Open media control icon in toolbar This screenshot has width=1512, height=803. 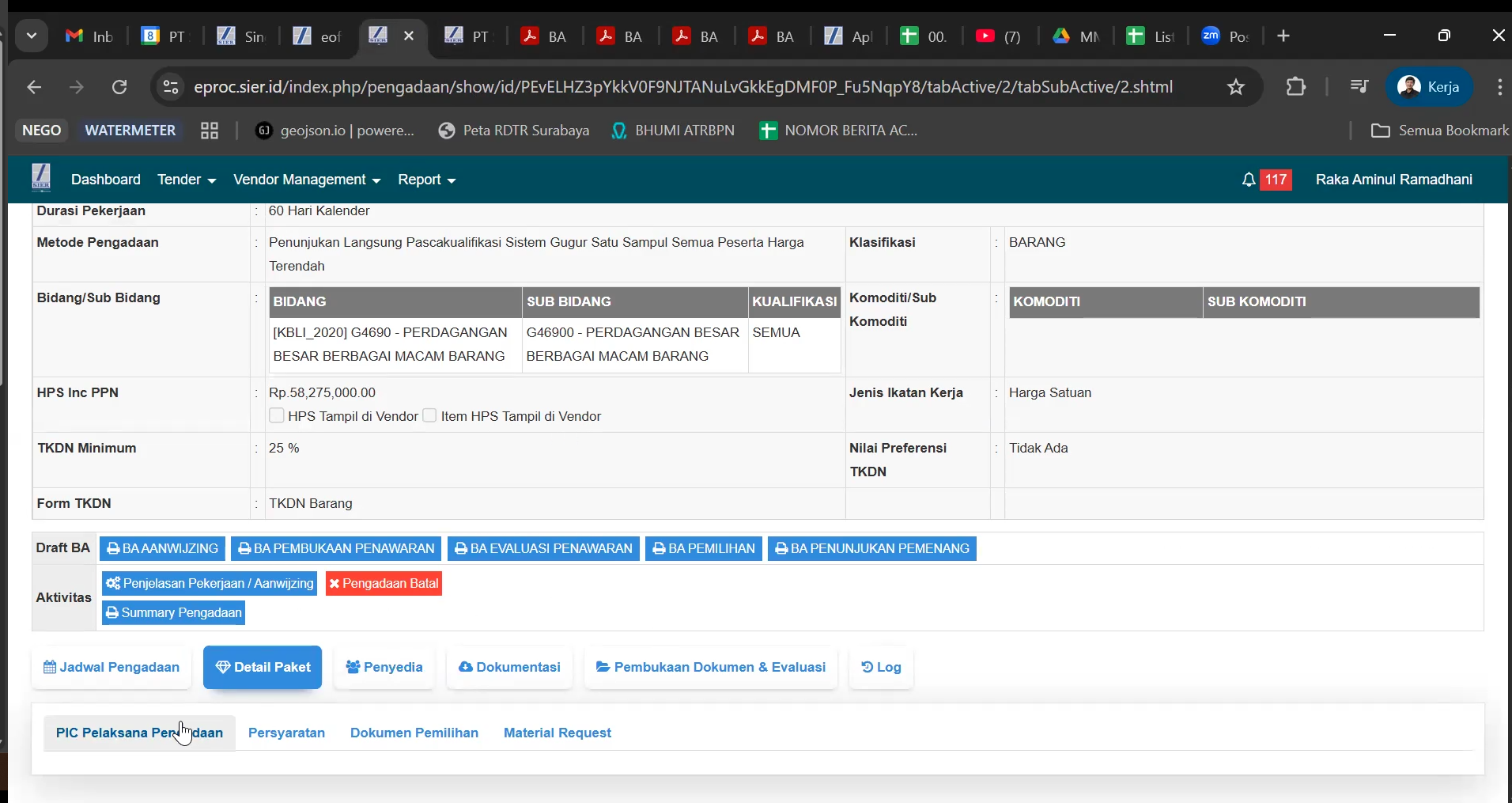coord(1359,87)
